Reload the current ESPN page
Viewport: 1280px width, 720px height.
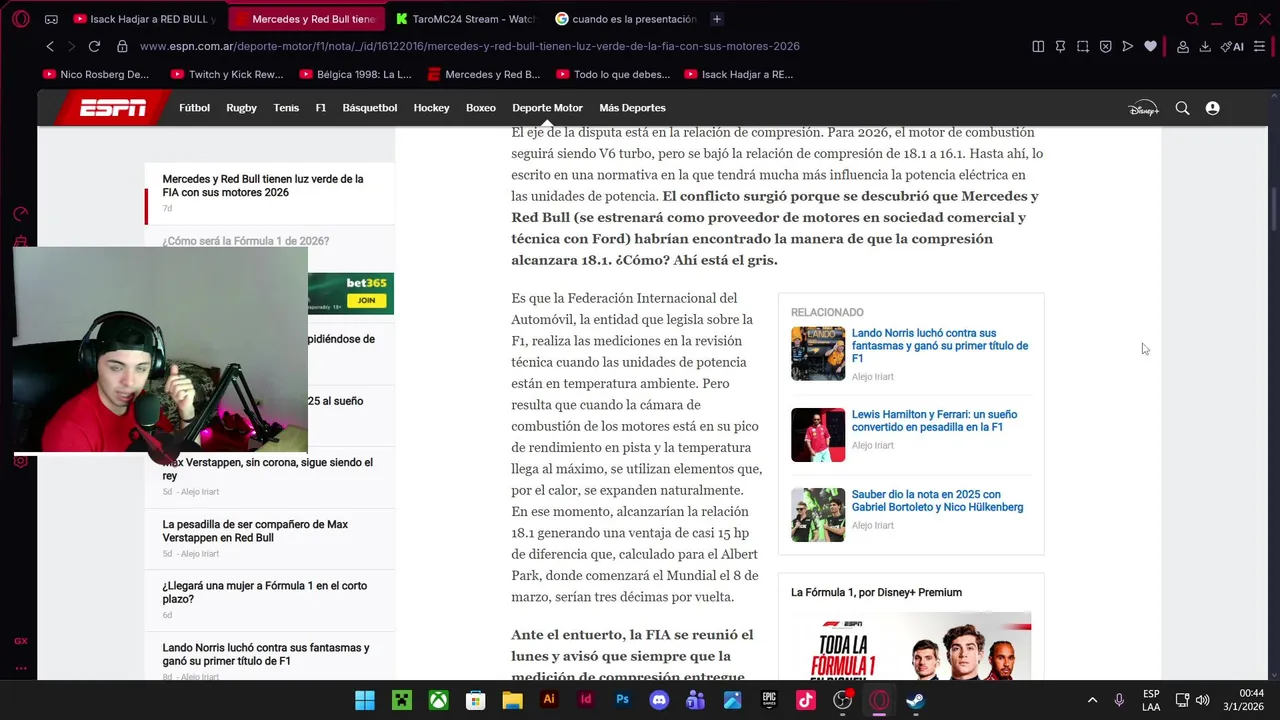point(94,46)
